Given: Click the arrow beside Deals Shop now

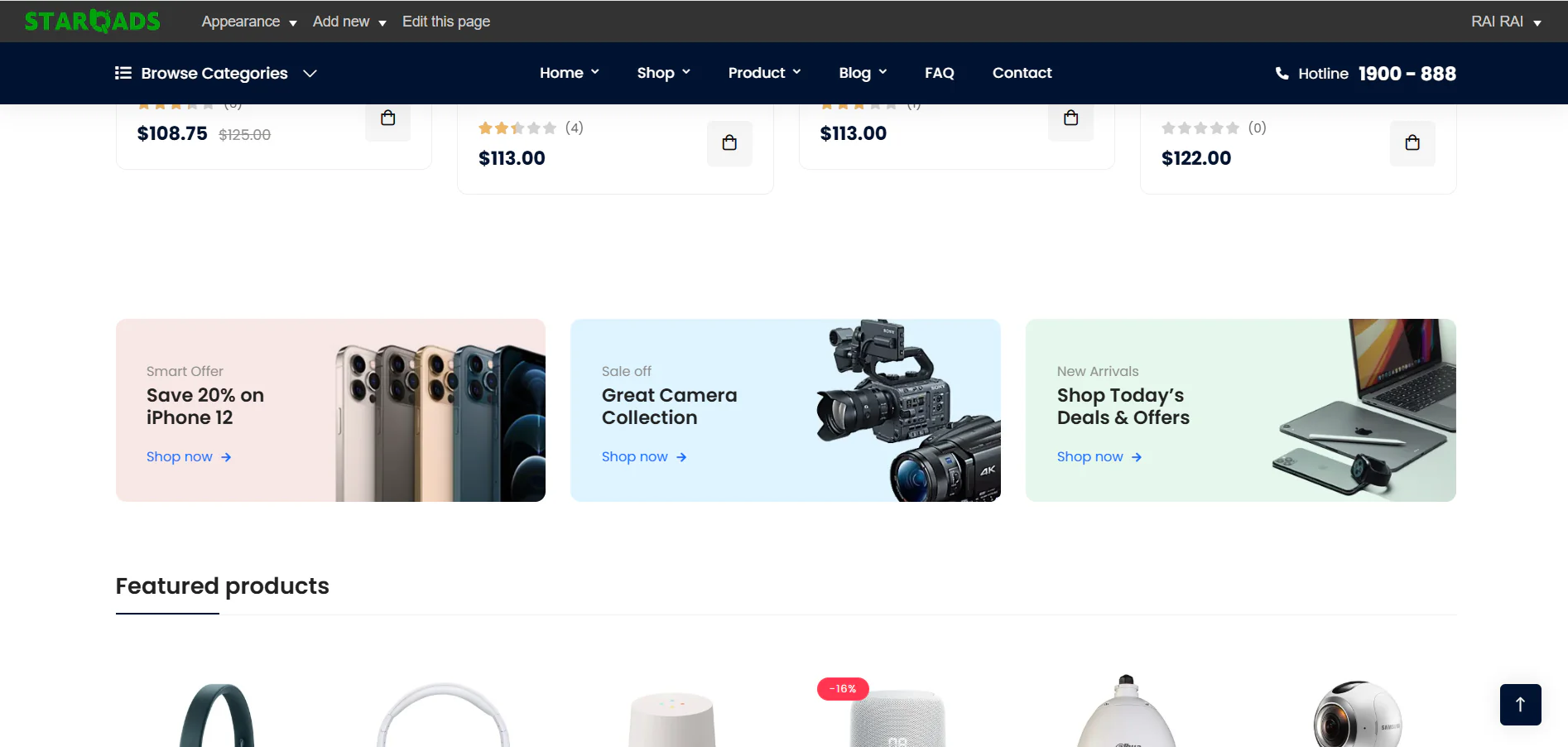Looking at the screenshot, I should 1137,457.
